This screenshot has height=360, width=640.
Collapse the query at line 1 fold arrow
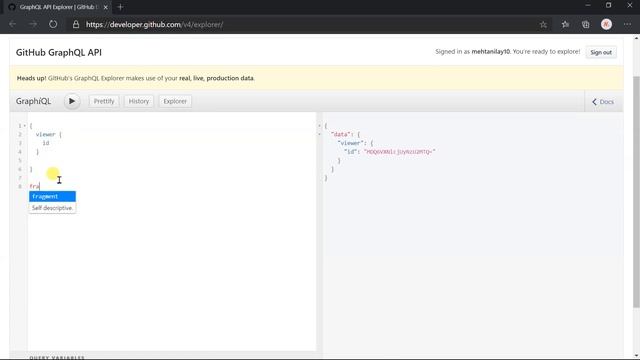click(x=24, y=126)
